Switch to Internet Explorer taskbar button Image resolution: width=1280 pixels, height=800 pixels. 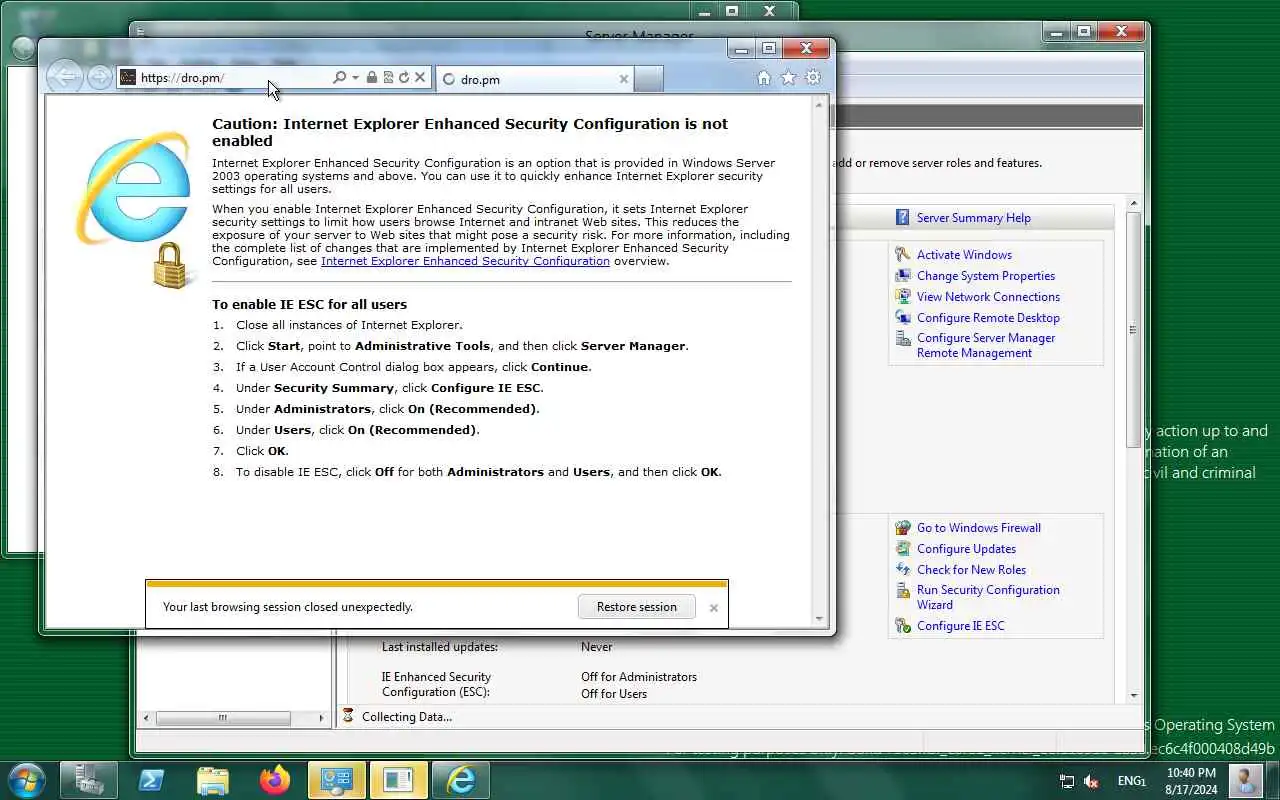click(461, 780)
